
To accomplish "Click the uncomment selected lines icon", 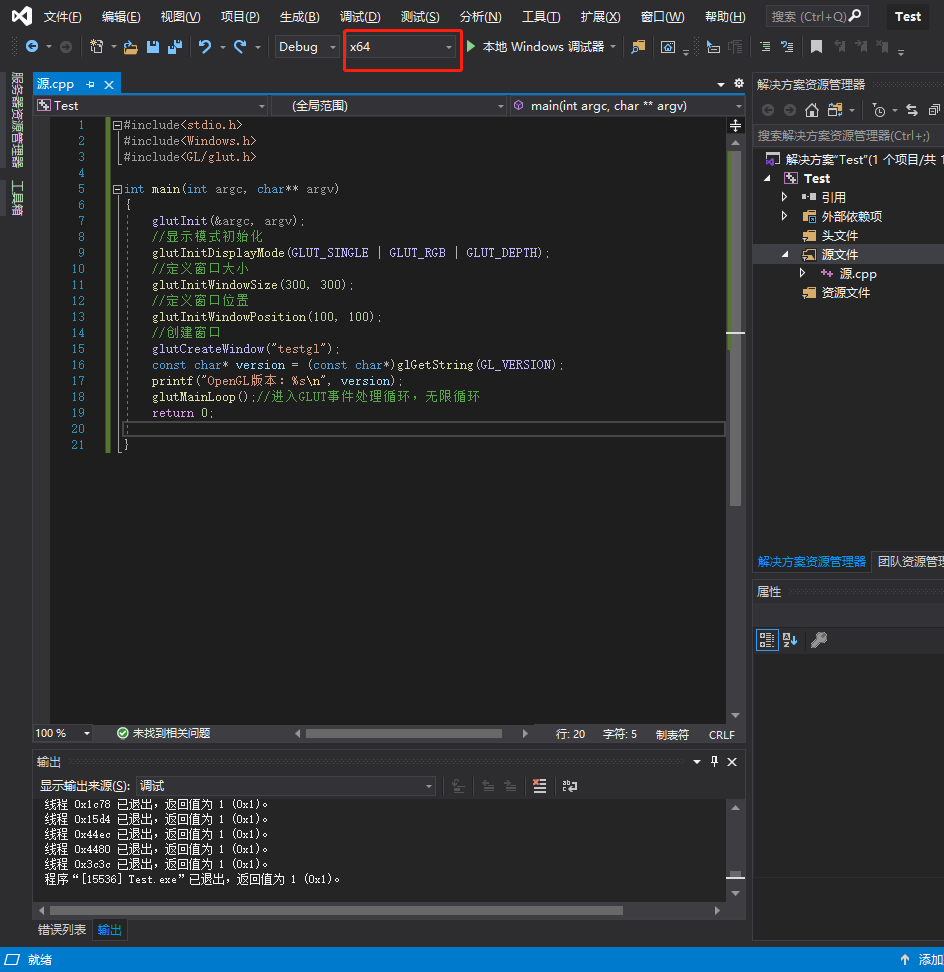I will coord(787,46).
